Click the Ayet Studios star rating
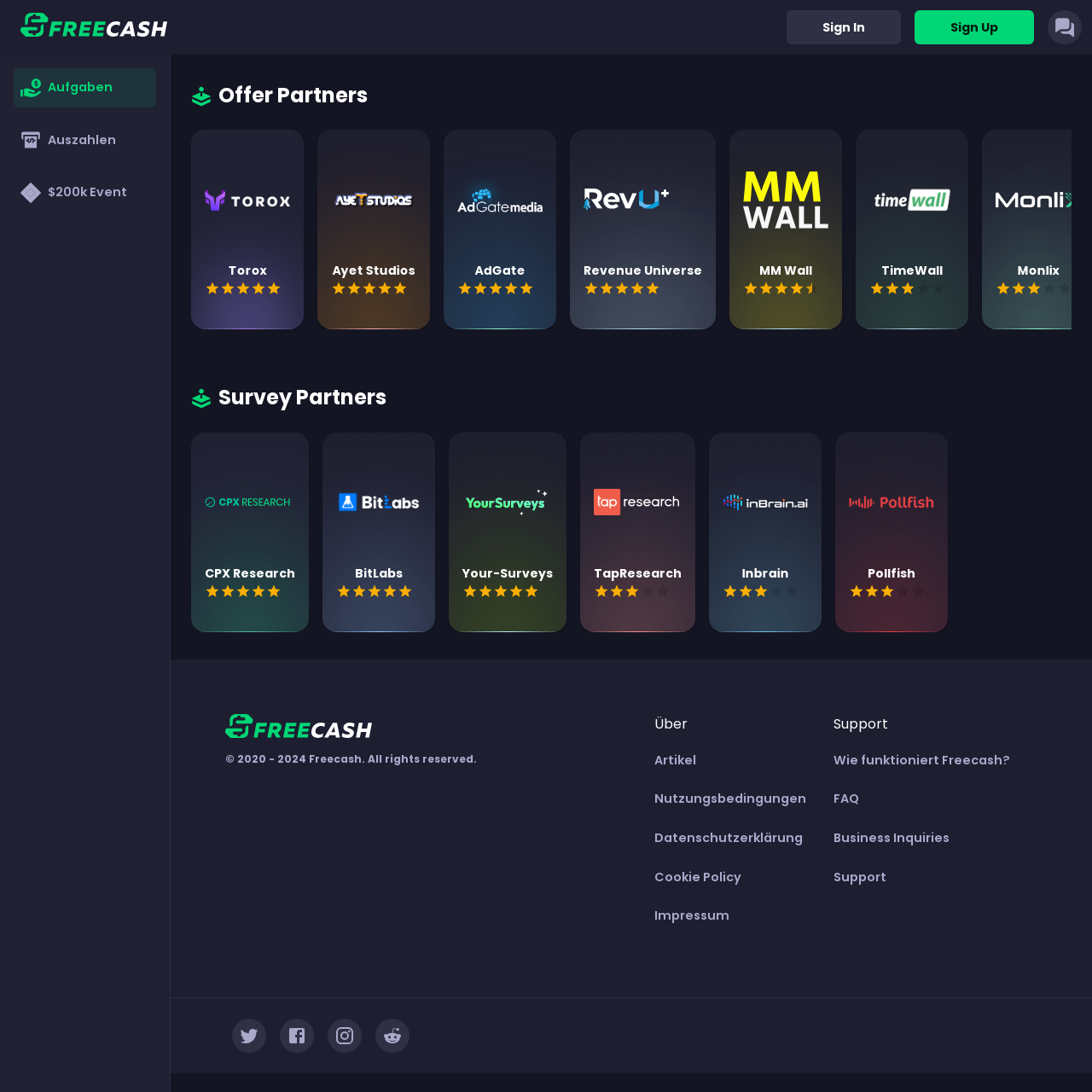The image size is (1092, 1092). point(369,288)
